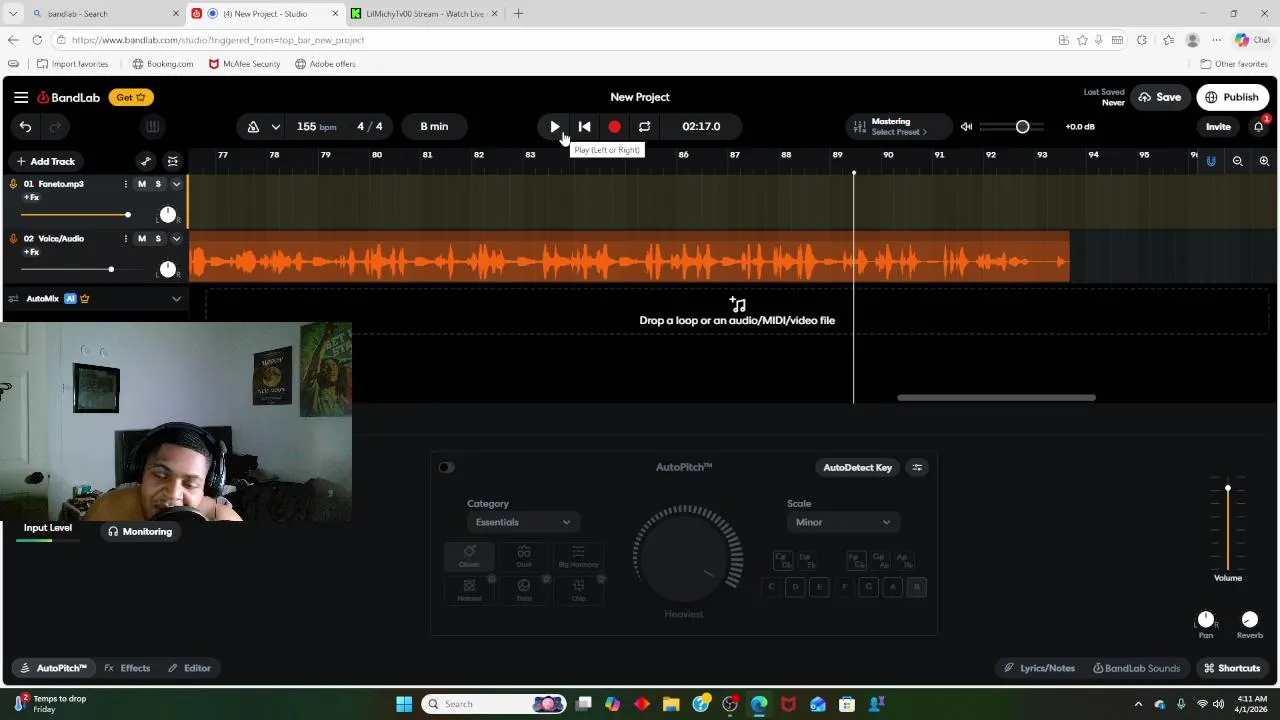The width and height of the screenshot is (1280, 720).
Task: Mute the Voice/Audio track
Action: (142, 239)
